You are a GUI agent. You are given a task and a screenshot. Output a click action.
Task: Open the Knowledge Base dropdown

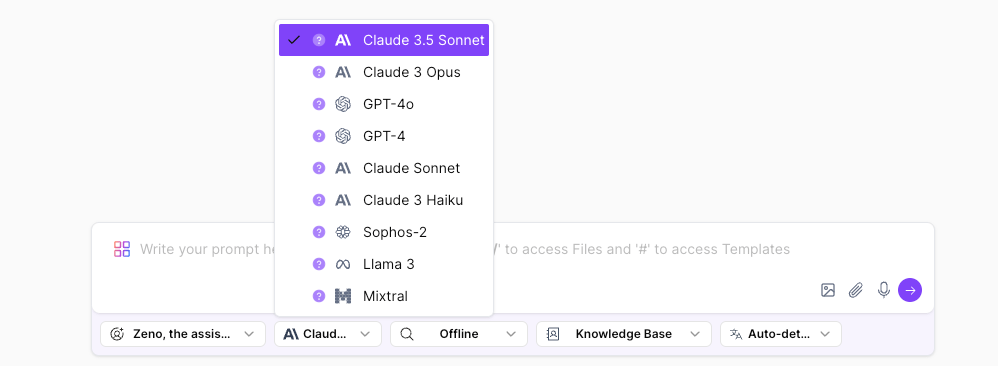pos(624,334)
